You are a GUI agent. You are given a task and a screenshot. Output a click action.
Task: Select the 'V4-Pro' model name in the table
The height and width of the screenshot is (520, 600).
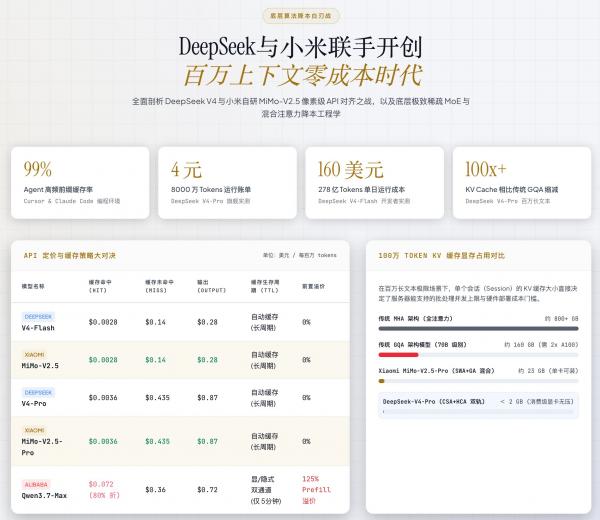tap(34, 404)
